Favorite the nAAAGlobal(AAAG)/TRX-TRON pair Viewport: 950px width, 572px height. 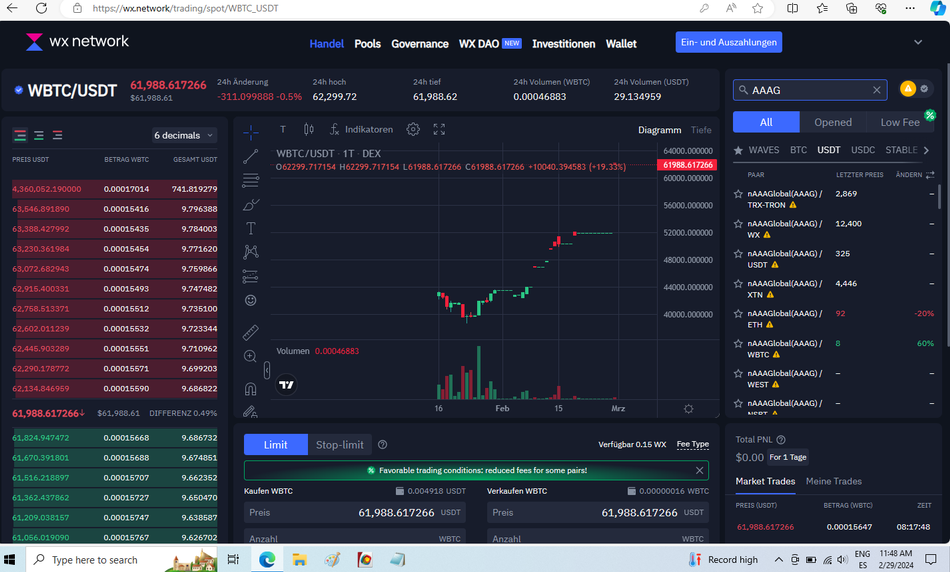point(738,194)
